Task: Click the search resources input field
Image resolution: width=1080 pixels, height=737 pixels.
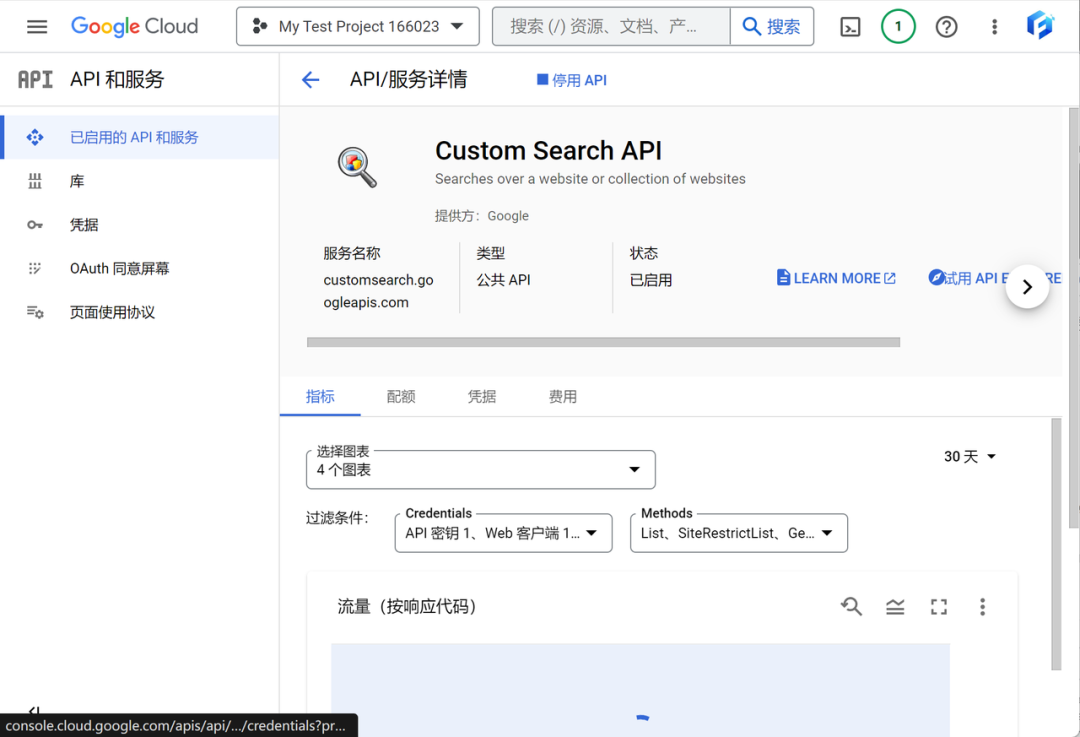Action: coord(611,27)
